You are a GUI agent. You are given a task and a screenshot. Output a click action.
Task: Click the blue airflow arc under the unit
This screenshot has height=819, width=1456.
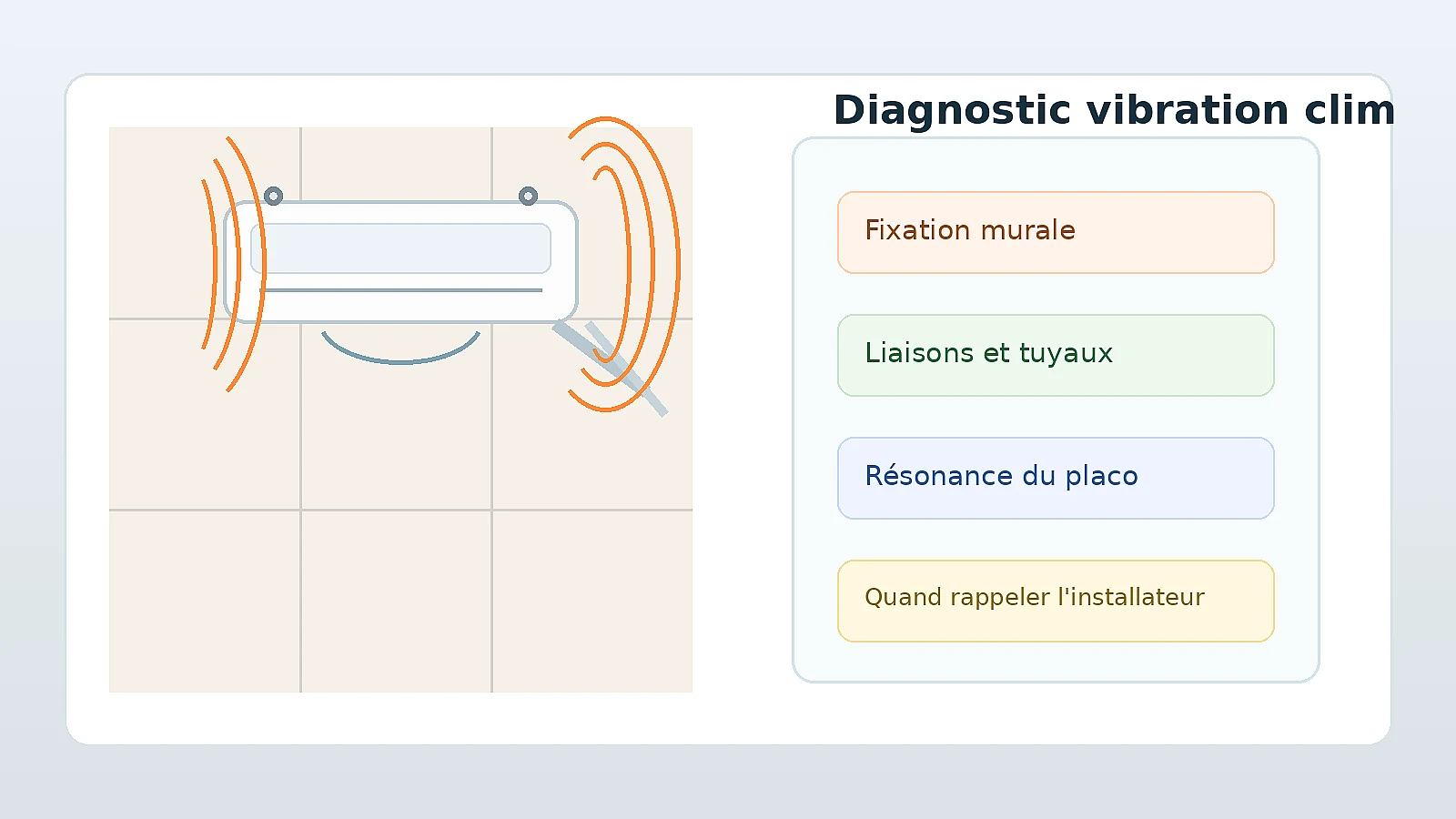click(400, 348)
